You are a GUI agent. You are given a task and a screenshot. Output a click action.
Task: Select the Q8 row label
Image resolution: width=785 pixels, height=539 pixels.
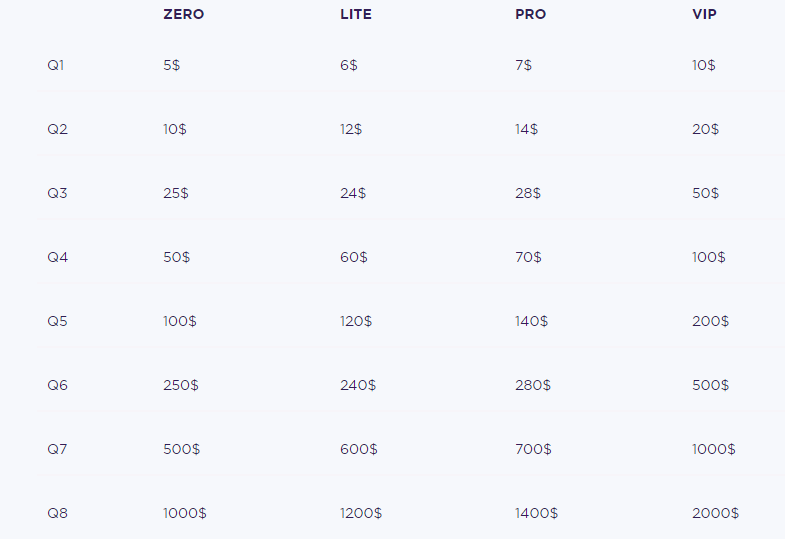tap(57, 513)
